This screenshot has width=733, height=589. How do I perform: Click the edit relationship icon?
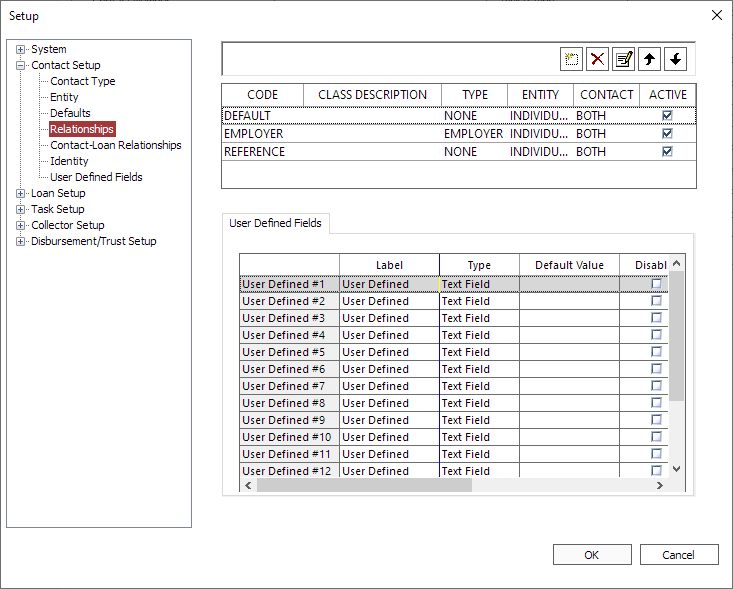624,59
